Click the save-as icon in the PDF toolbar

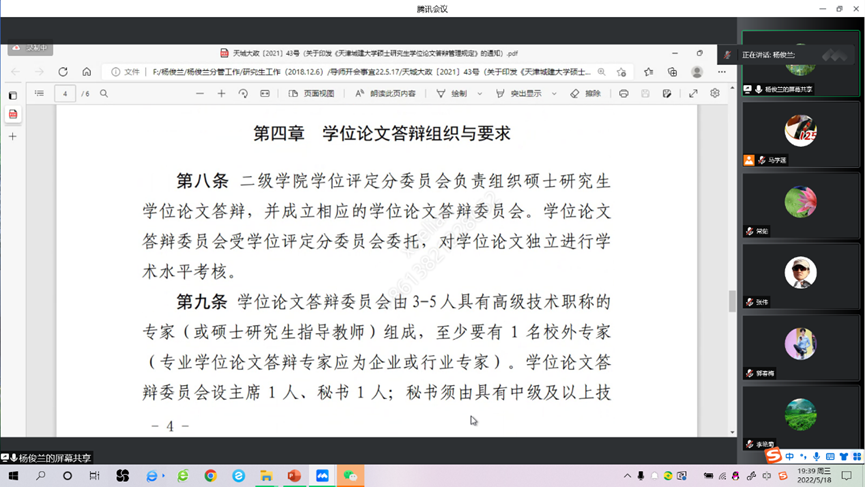tap(666, 94)
